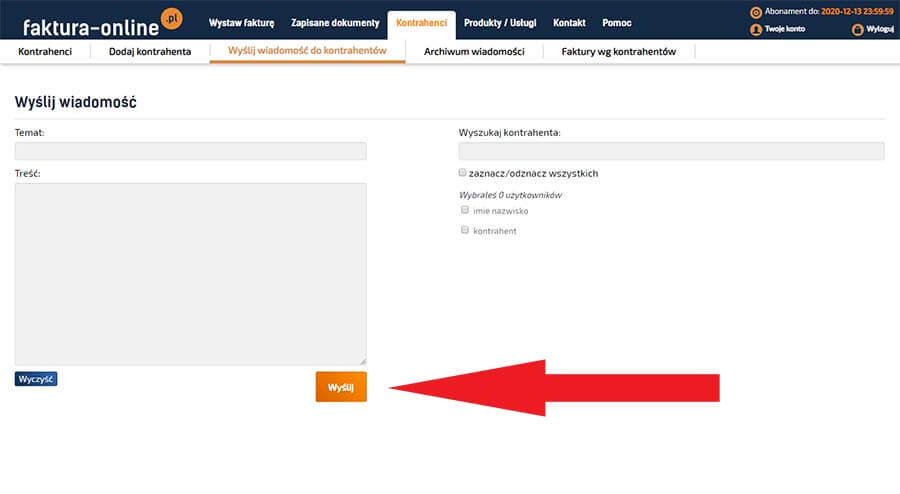Check the imie nazwisko checkbox
The width and height of the screenshot is (900, 494).
click(465, 210)
